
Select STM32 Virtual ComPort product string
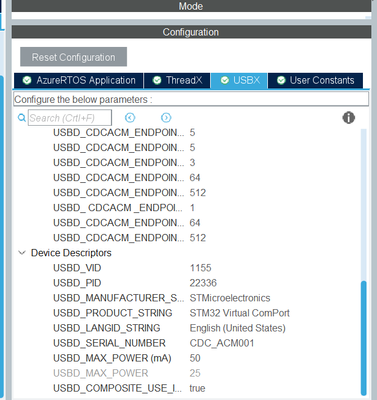239,313
